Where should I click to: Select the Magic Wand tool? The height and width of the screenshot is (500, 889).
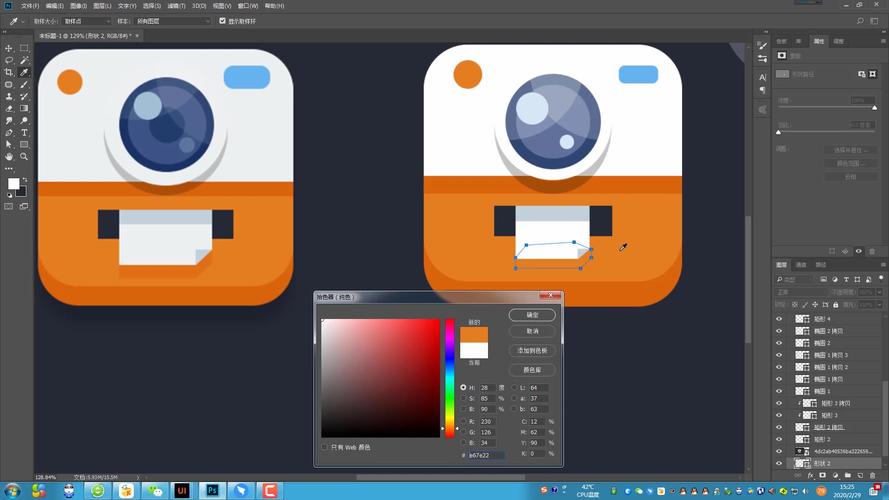tap(24, 60)
